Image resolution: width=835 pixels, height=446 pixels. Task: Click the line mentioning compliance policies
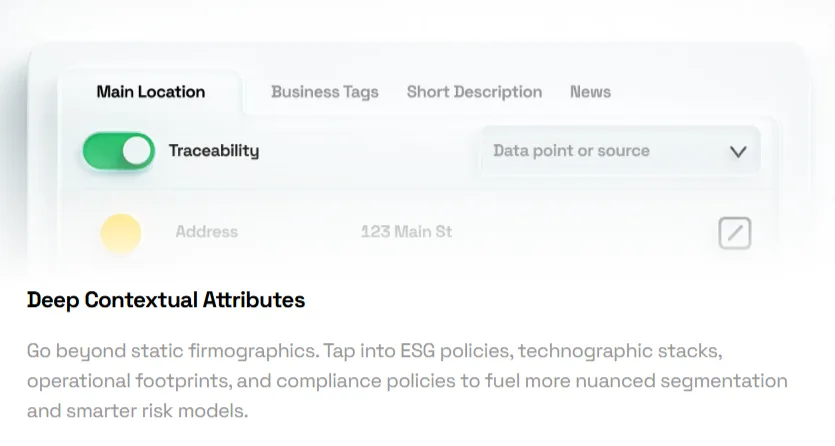(407, 381)
